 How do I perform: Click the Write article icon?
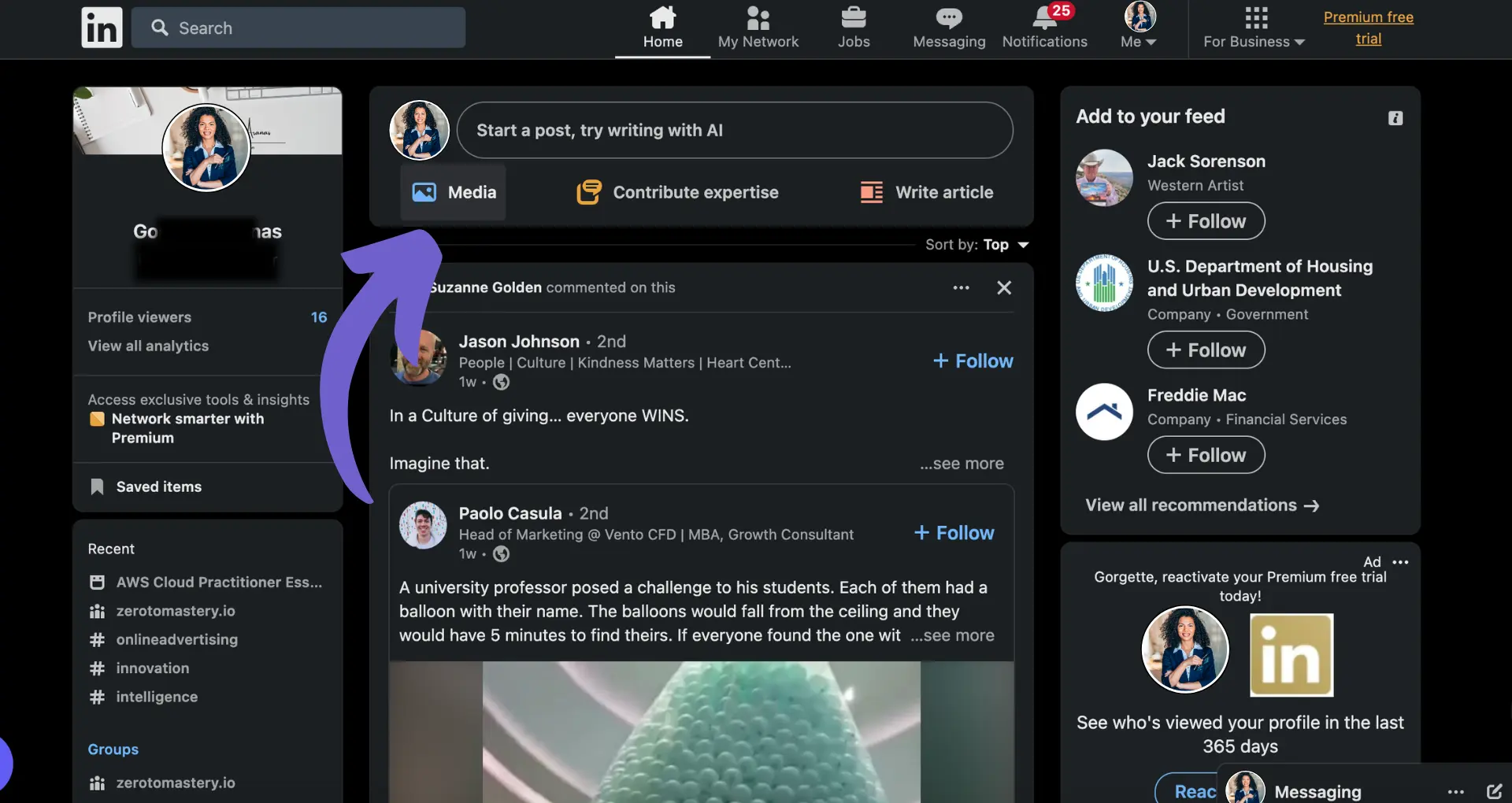(871, 192)
